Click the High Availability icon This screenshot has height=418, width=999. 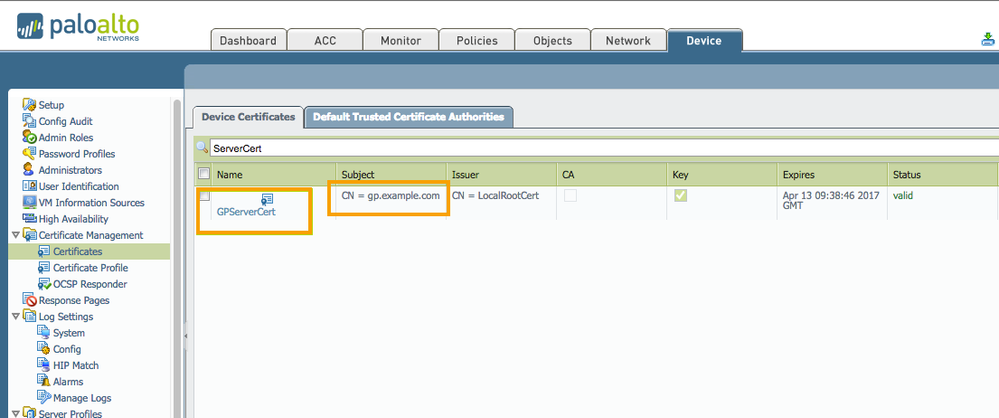pyautogui.click(x=29, y=219)
